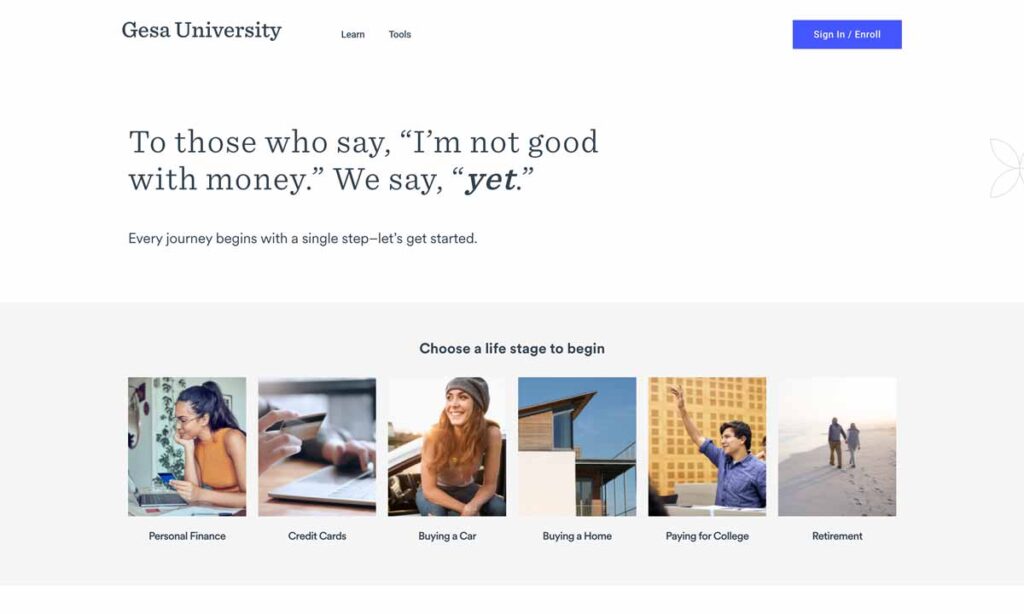Click the "I'm not good with money" headline

(363, 160)
